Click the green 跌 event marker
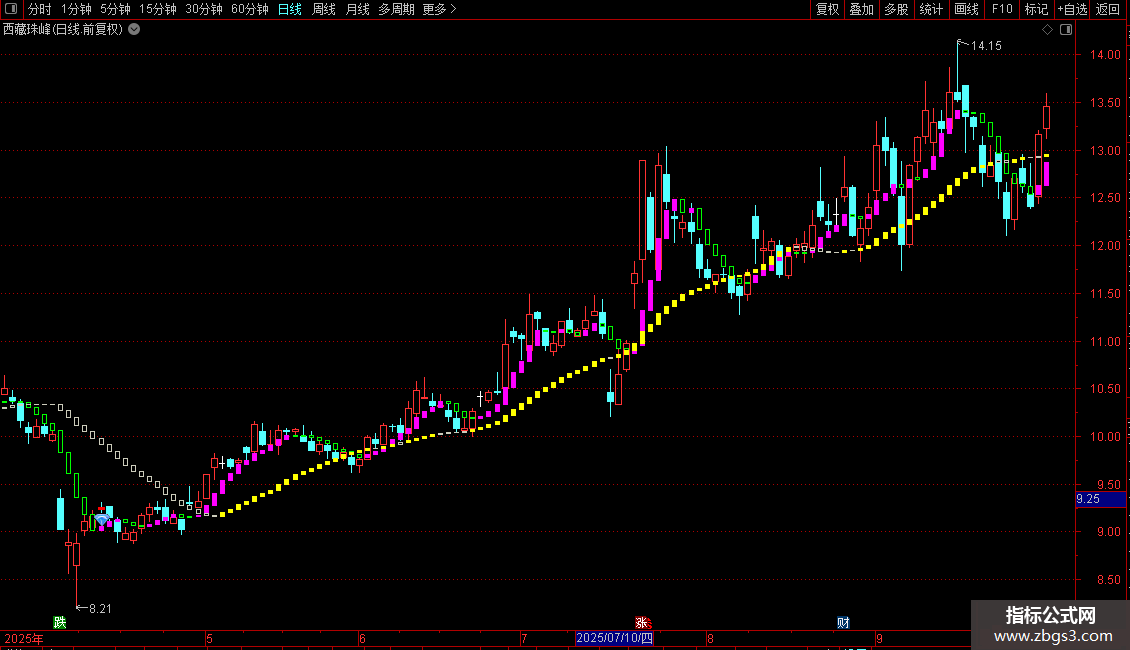1130x650 pixels. click(x=60, y=622)
